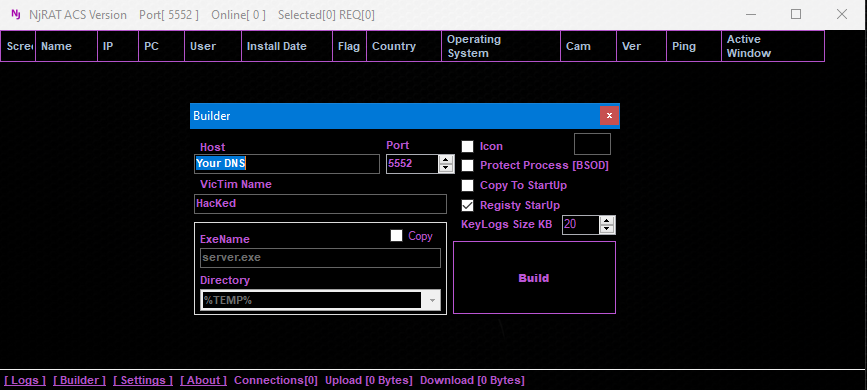The width and height of the screenshot is (867, 390).
Task: Click the User column header
Action: pyautogui.click(x=213, y=46)
